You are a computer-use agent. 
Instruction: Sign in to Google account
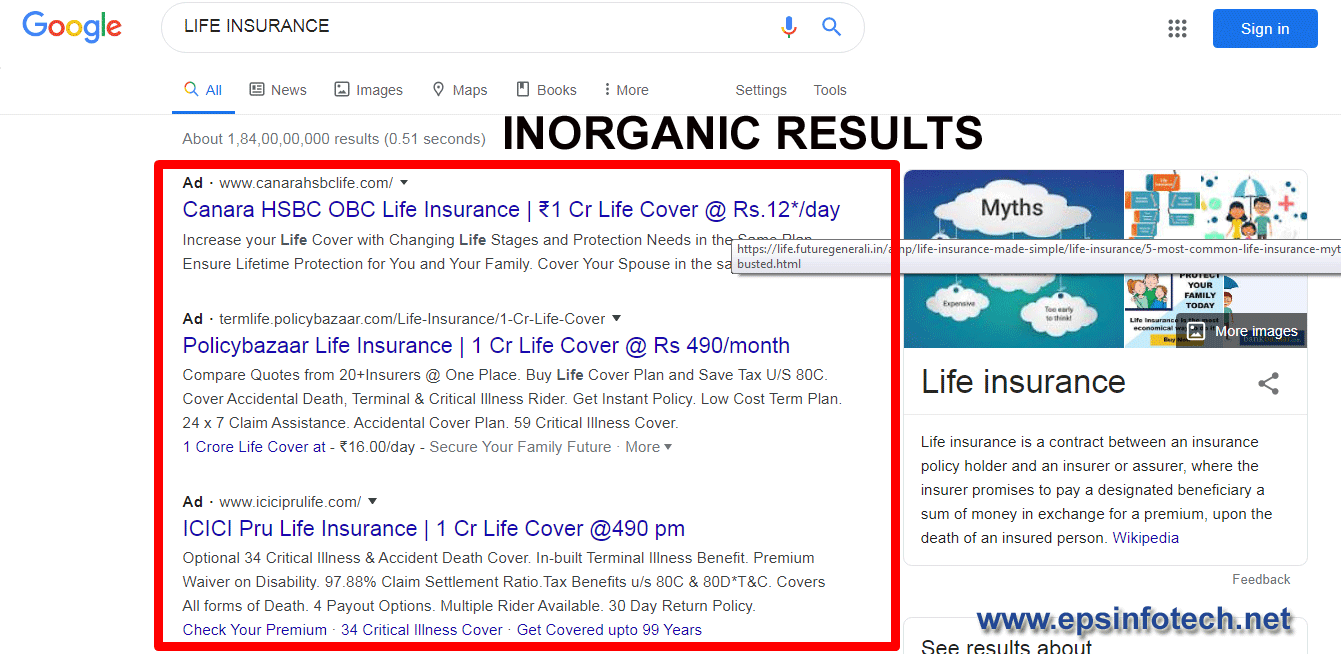[1265, 28]
